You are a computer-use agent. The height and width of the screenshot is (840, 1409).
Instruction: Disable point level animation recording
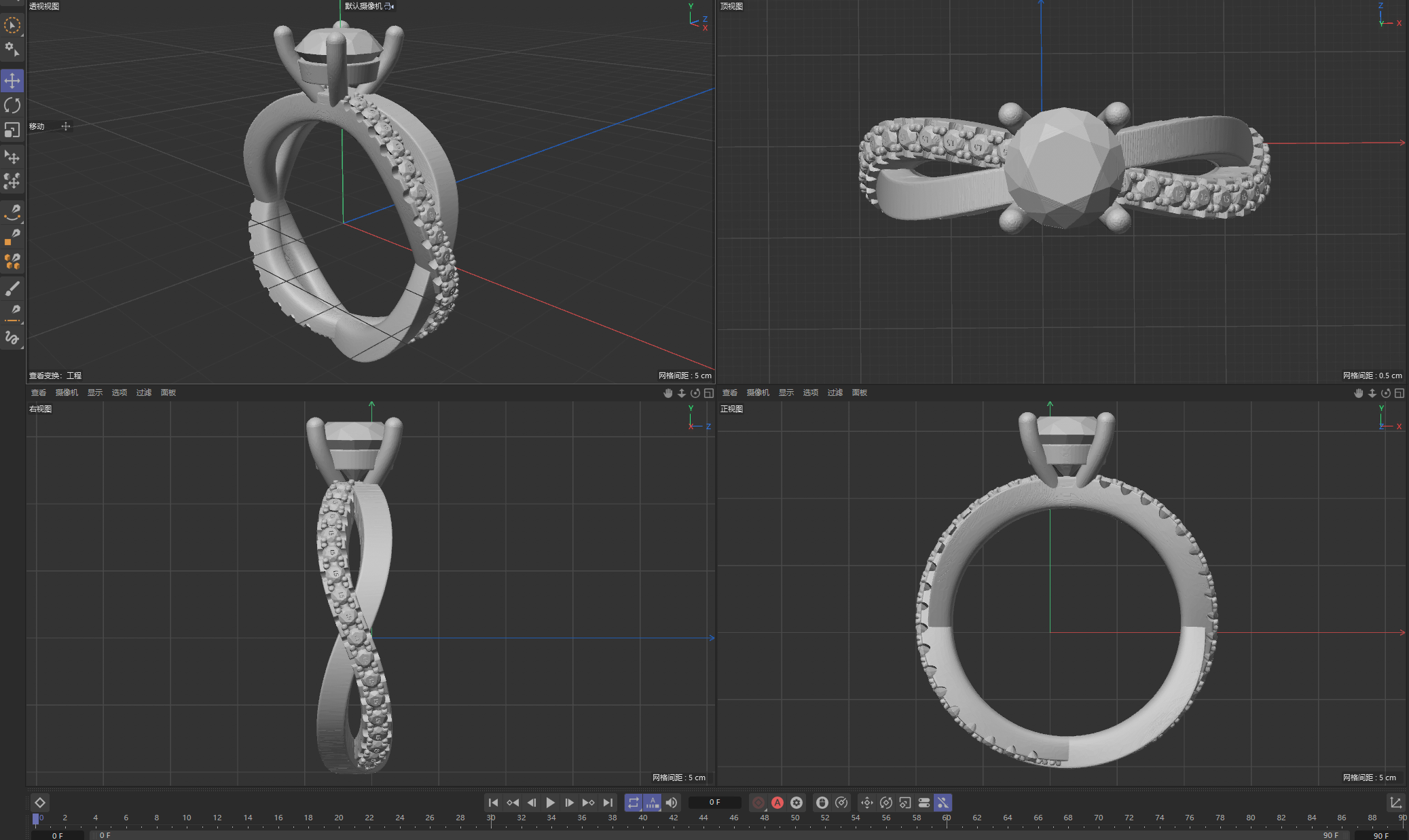click(x=944, y=802)
